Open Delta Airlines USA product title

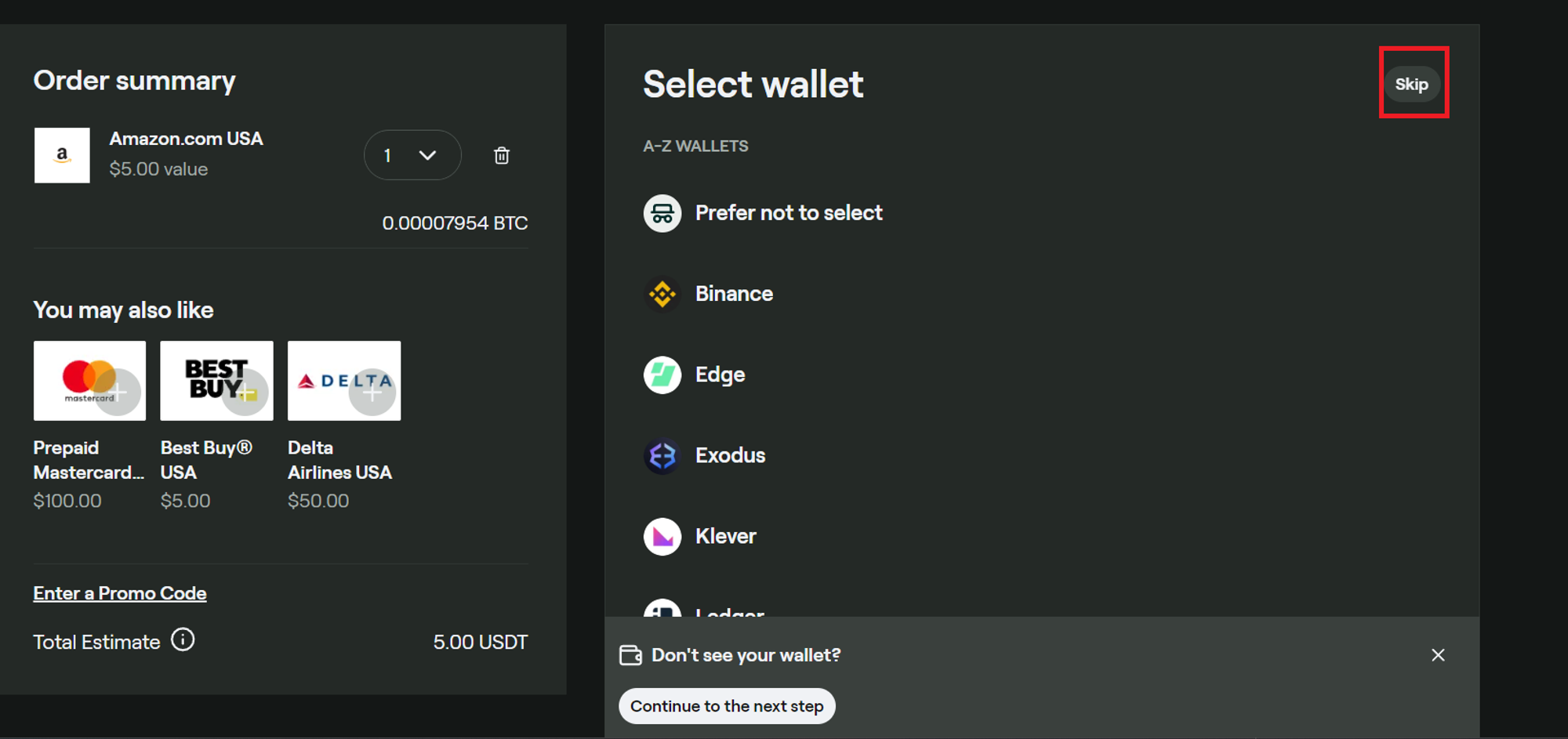(339, 460)
